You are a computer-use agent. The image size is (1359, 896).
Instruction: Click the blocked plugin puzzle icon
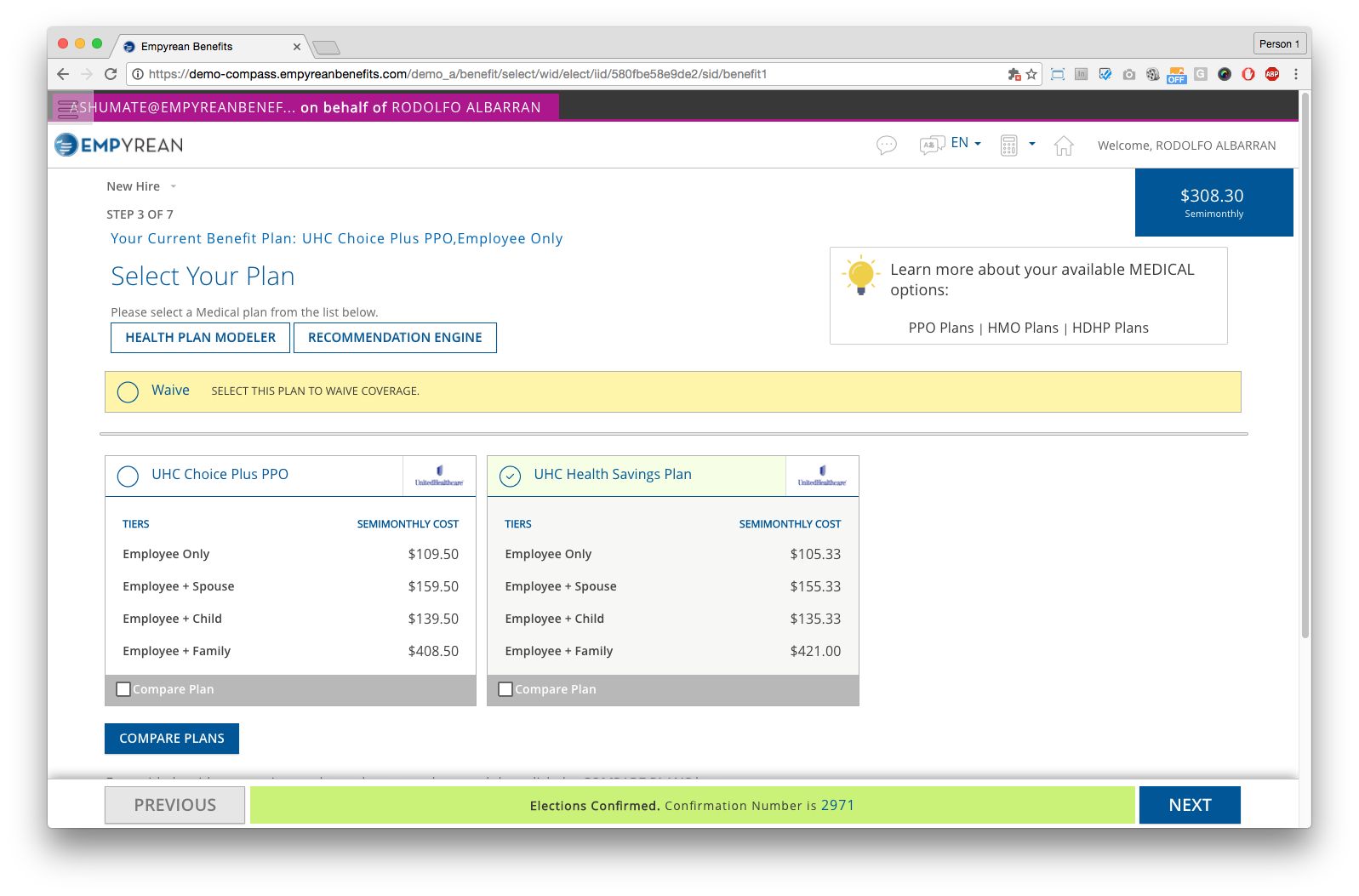pyautogui.click(x=1014, y=74)
